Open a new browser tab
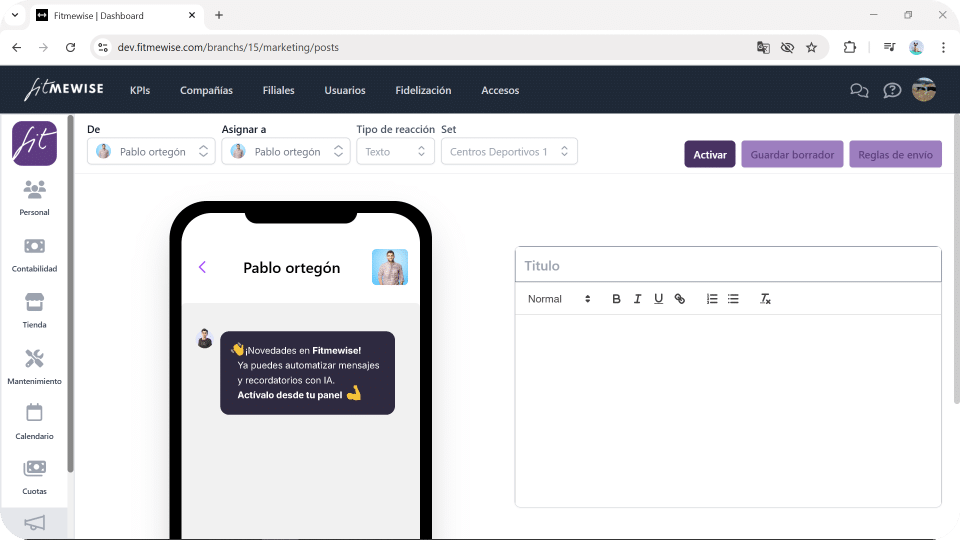960x540 pixels. point(219,15)
